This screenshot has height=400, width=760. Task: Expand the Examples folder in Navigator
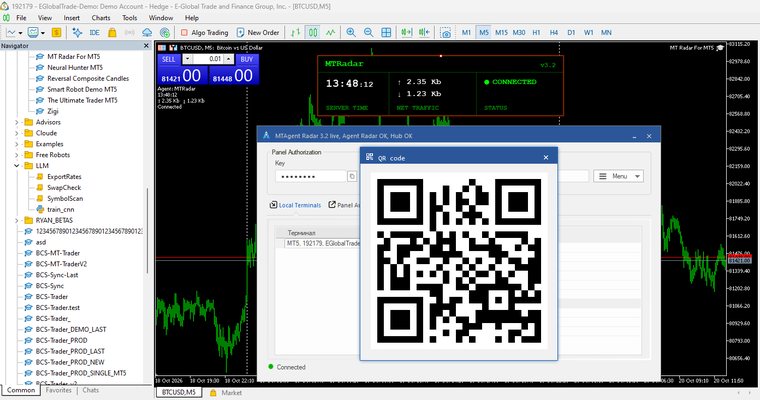[x=16, y=144]
